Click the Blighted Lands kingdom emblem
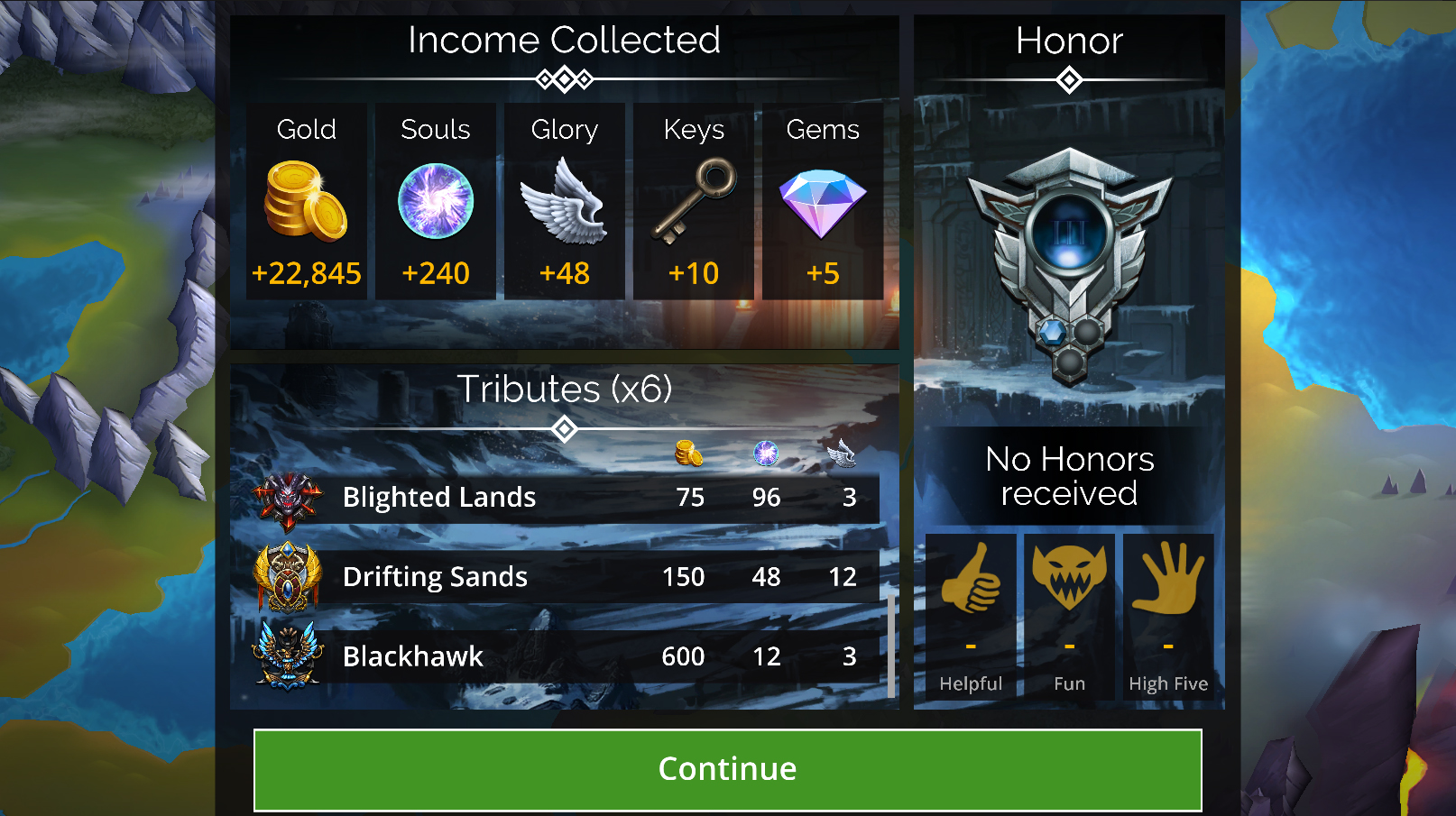Image resolution: width=1456 pixels, height=816 pixels. (x=287, y=500)
